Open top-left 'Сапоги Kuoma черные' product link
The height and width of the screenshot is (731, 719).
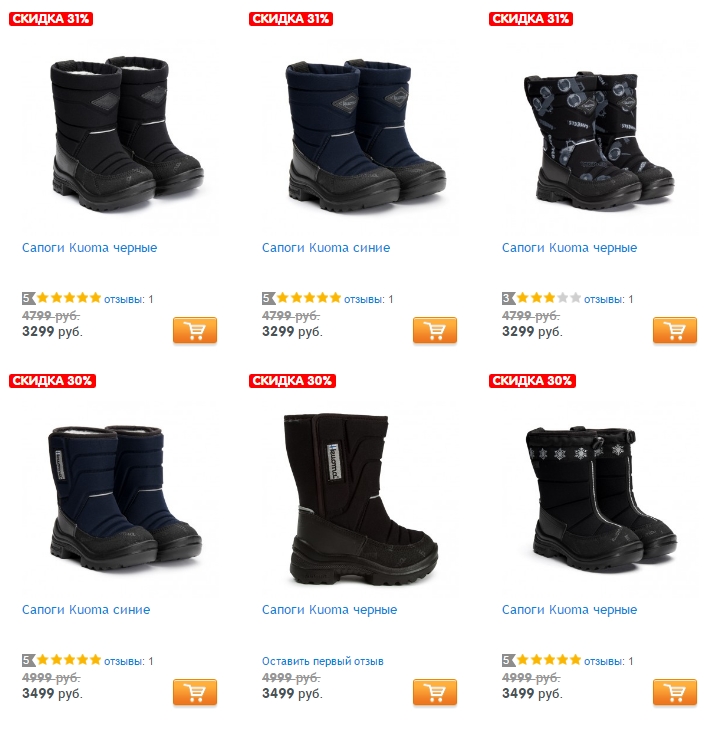click(90, 248)
